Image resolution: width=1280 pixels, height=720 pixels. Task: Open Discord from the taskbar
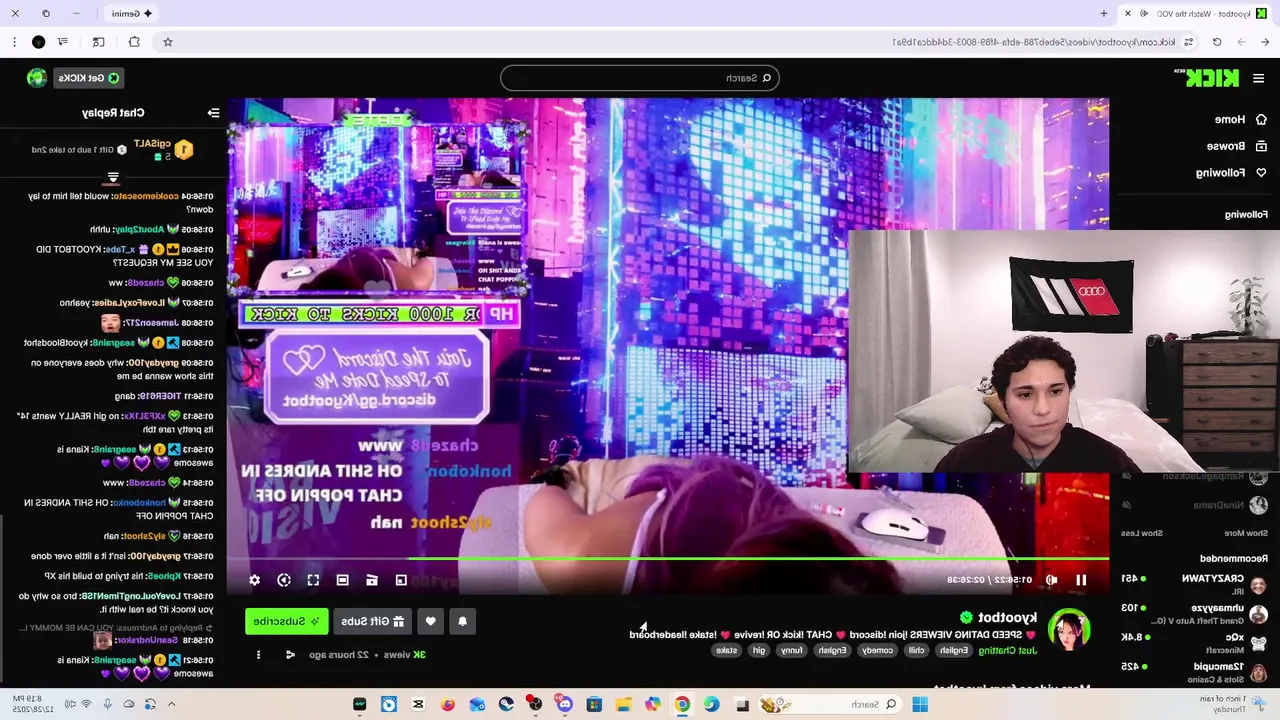click(565, 704)
